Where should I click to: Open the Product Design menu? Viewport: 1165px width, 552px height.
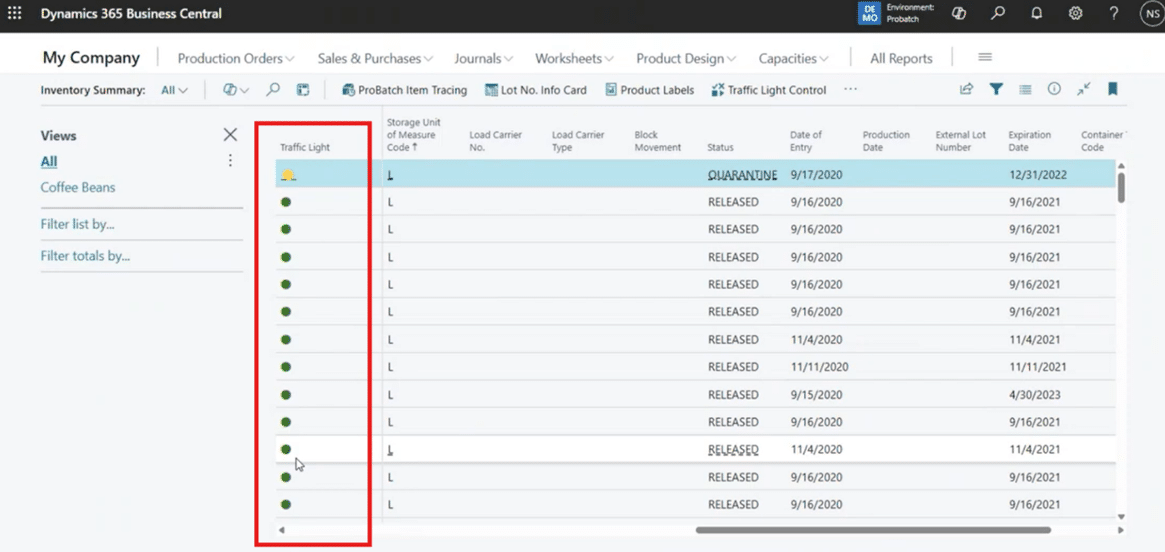(x=685, y=58)
